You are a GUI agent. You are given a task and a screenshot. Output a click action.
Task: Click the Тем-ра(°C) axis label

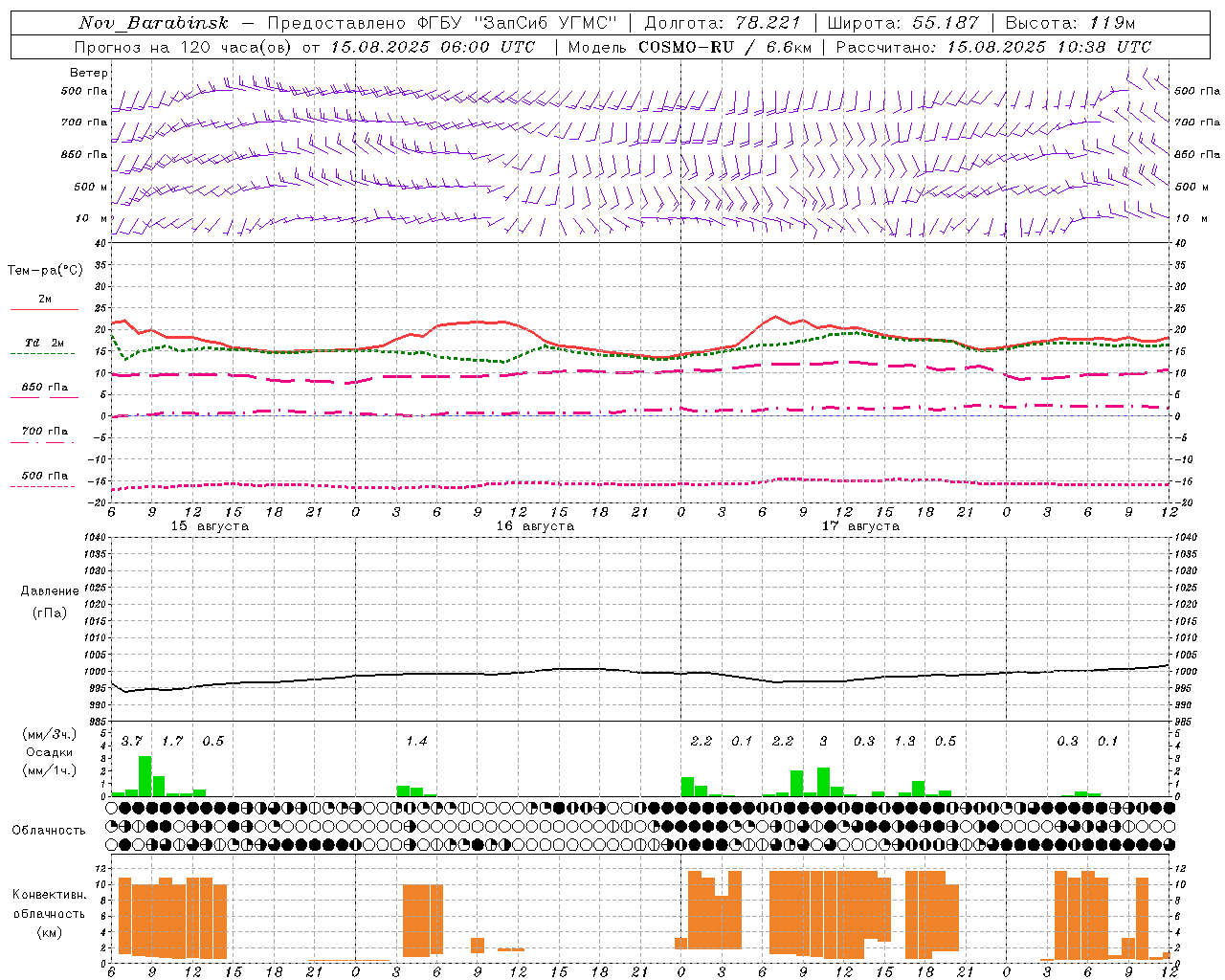pyautogui.click(x=45, y=271)
